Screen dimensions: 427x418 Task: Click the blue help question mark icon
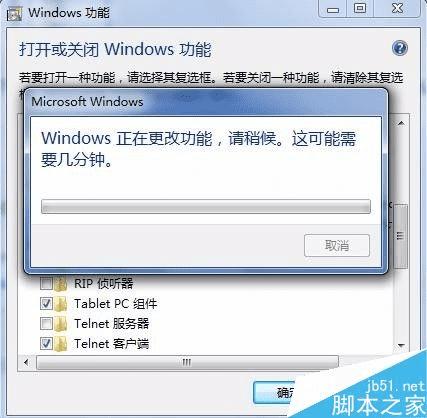point(400,48)
